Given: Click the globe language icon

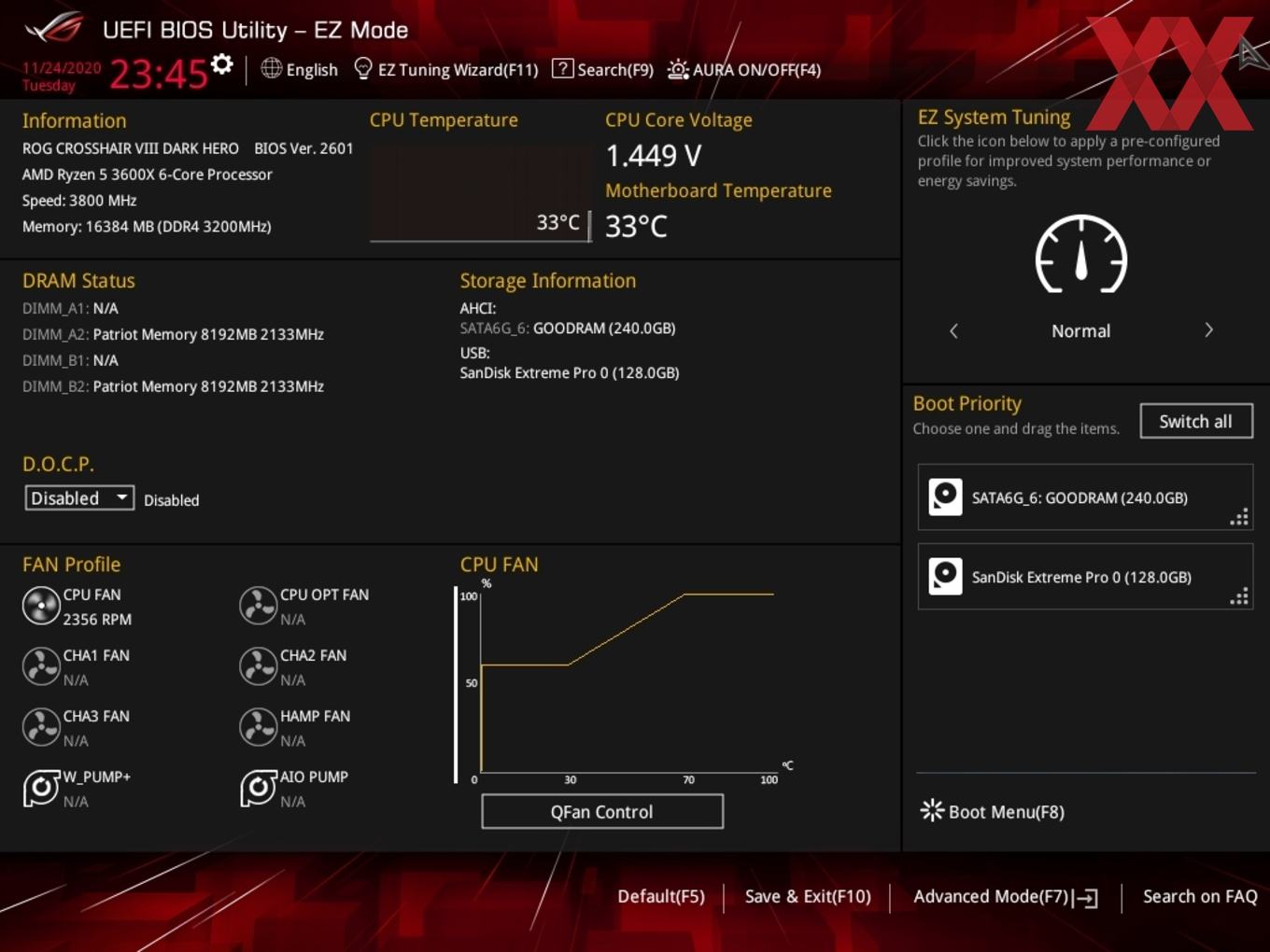Looking at the screenshot, I should [x=271, y=68].
